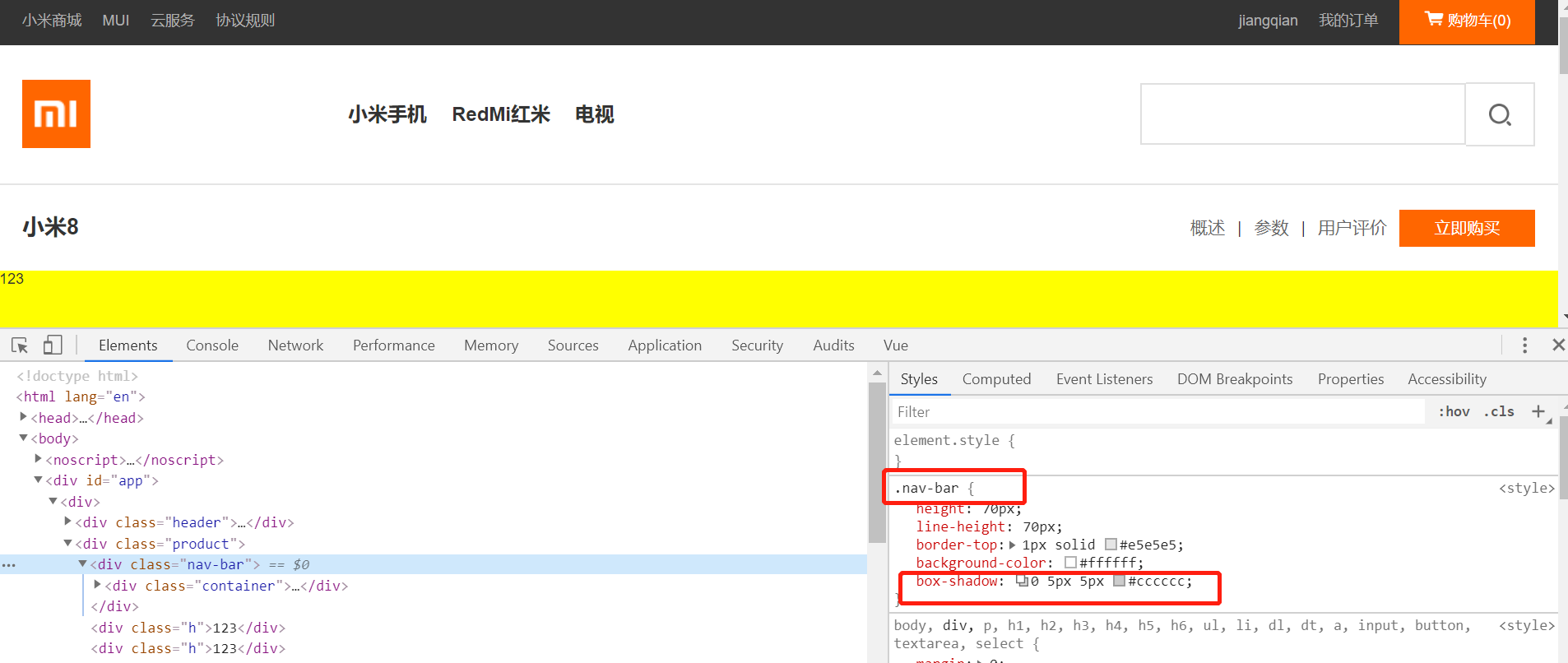This screenshot has height=663, width=1568.
Task: Open 协议规则 in the top bar
Action: pyautogui.click(x=245, y=21)
